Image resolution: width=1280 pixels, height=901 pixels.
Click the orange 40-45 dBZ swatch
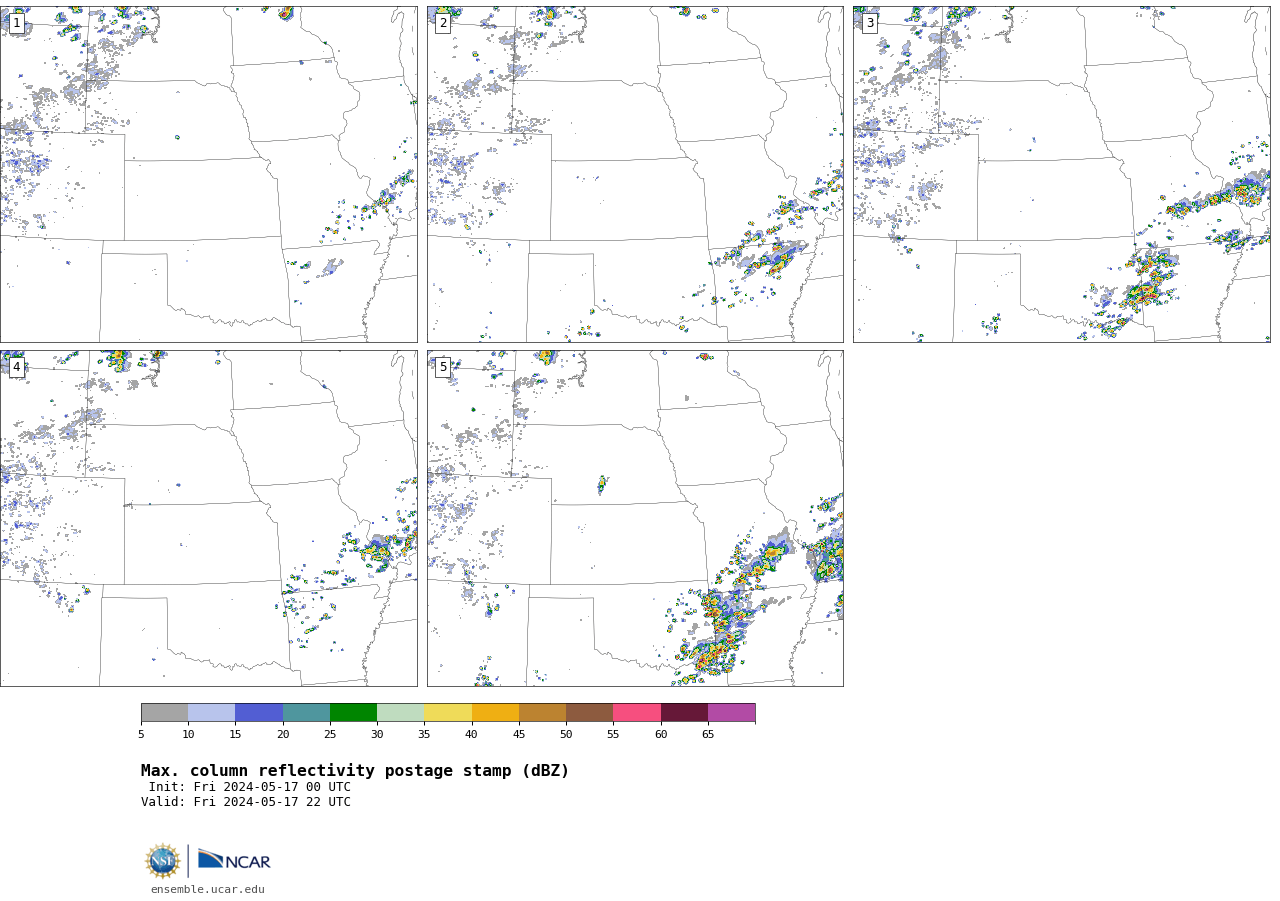(495, 713)
